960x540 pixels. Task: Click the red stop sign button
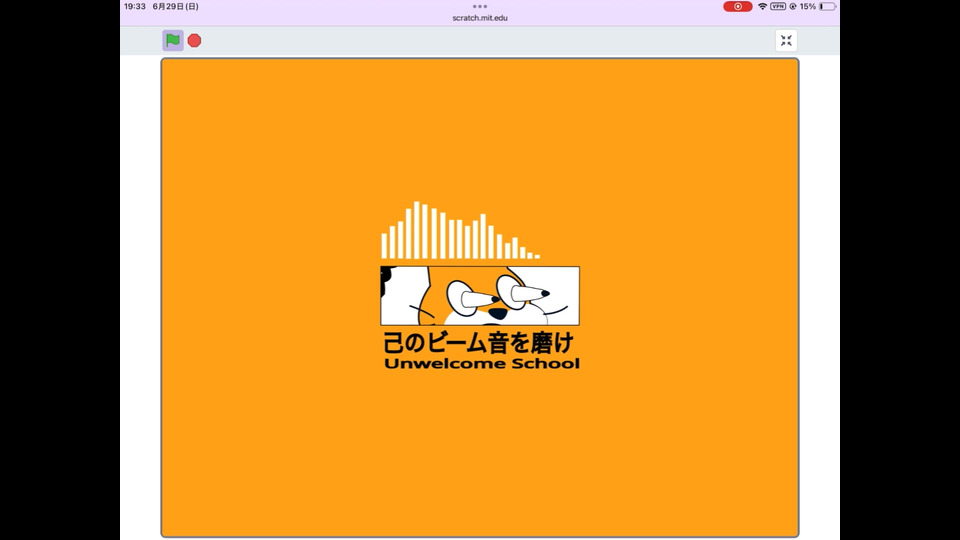click(194, 40)
